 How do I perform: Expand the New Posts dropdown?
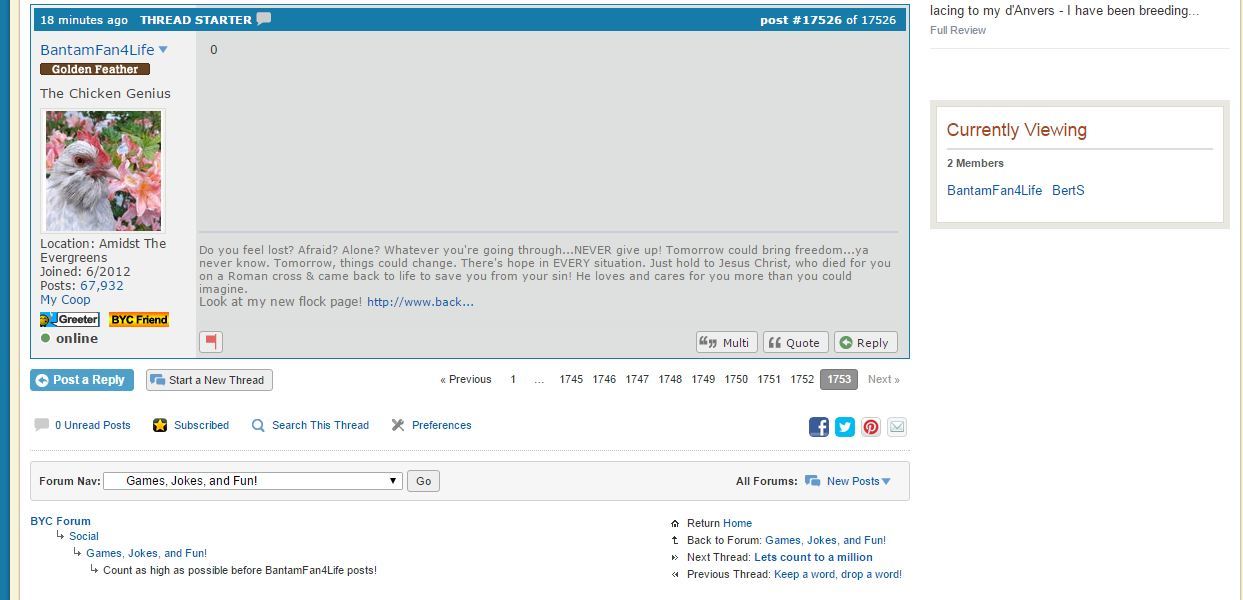(x=886, y=482)
